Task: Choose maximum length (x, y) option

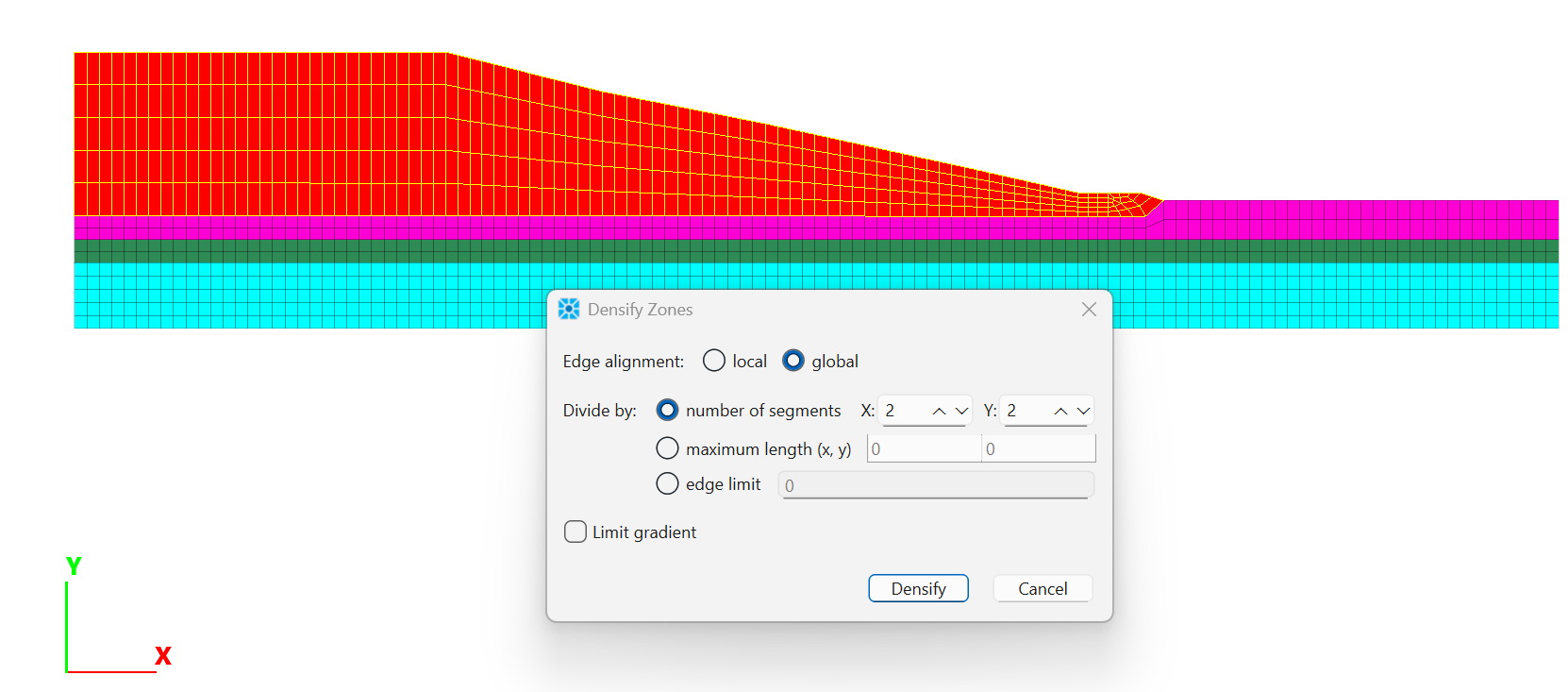Action: (667, 447)
